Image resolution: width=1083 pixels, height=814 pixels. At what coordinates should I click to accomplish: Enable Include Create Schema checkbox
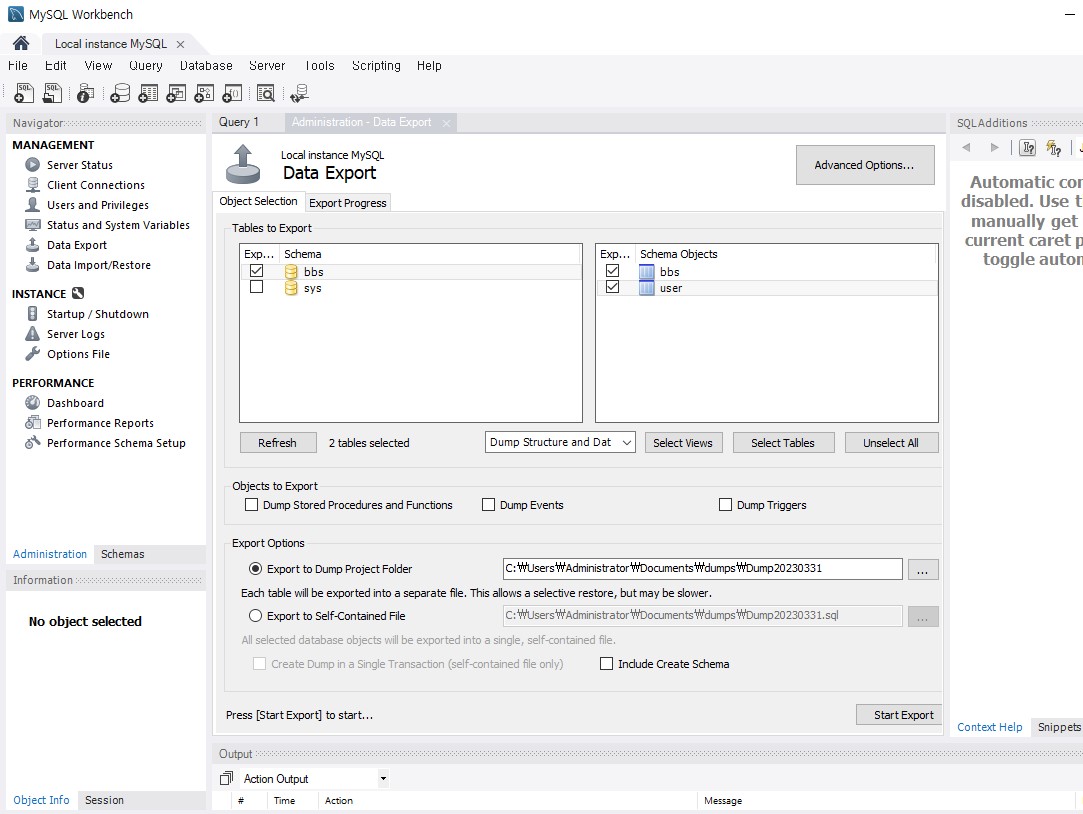coord(606,663)
